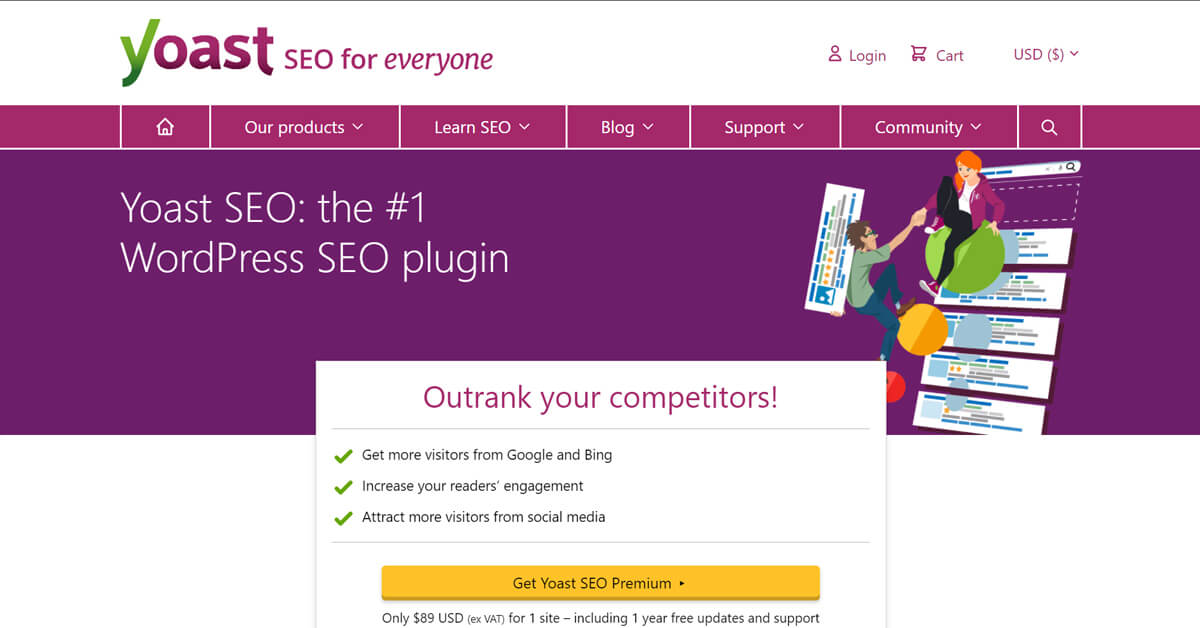1200x628 pixels.
Task: Click the Yoast logo
Action: tap(195, 52)
